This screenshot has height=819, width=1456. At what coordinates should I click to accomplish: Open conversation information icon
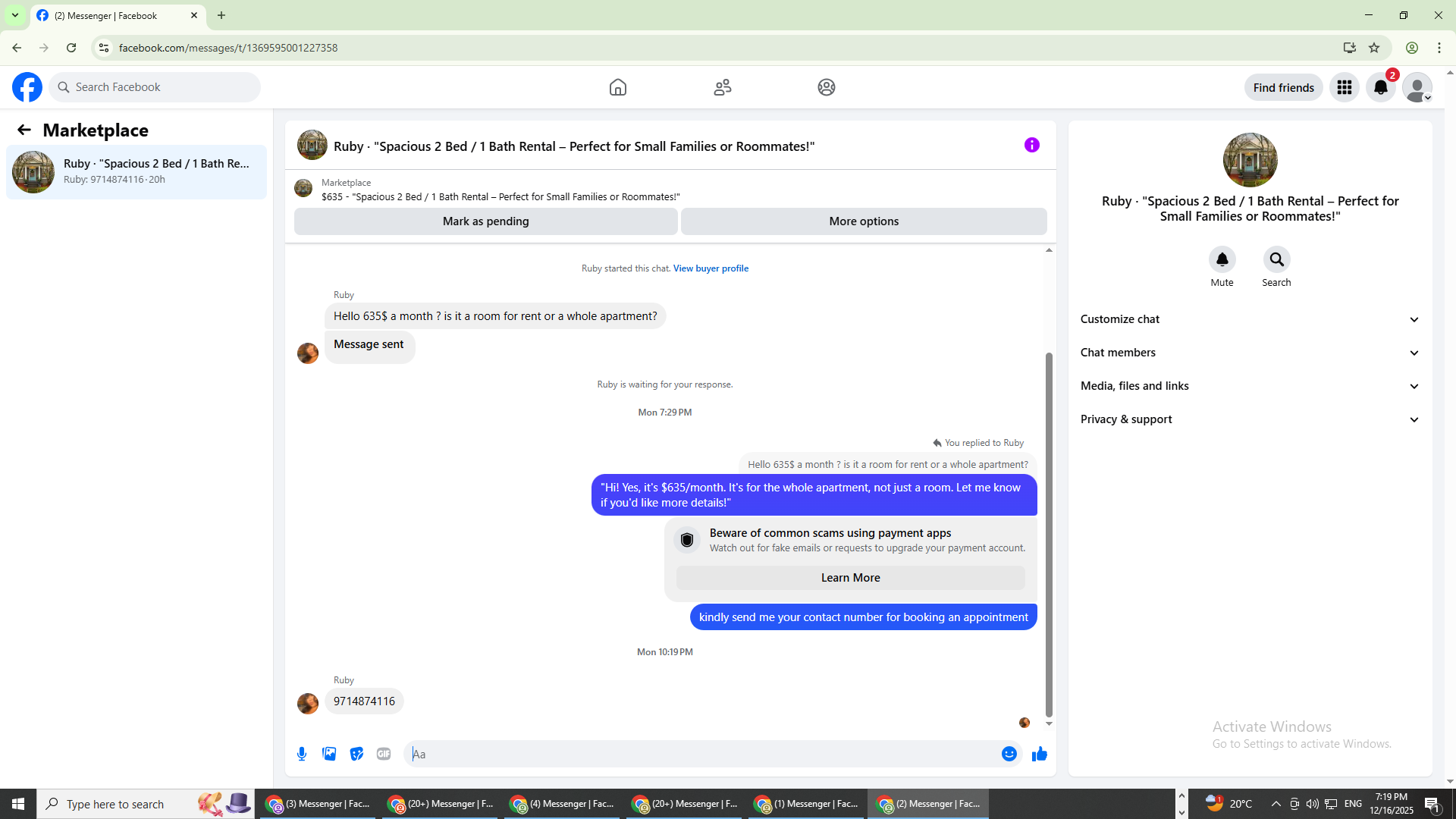1032,145
